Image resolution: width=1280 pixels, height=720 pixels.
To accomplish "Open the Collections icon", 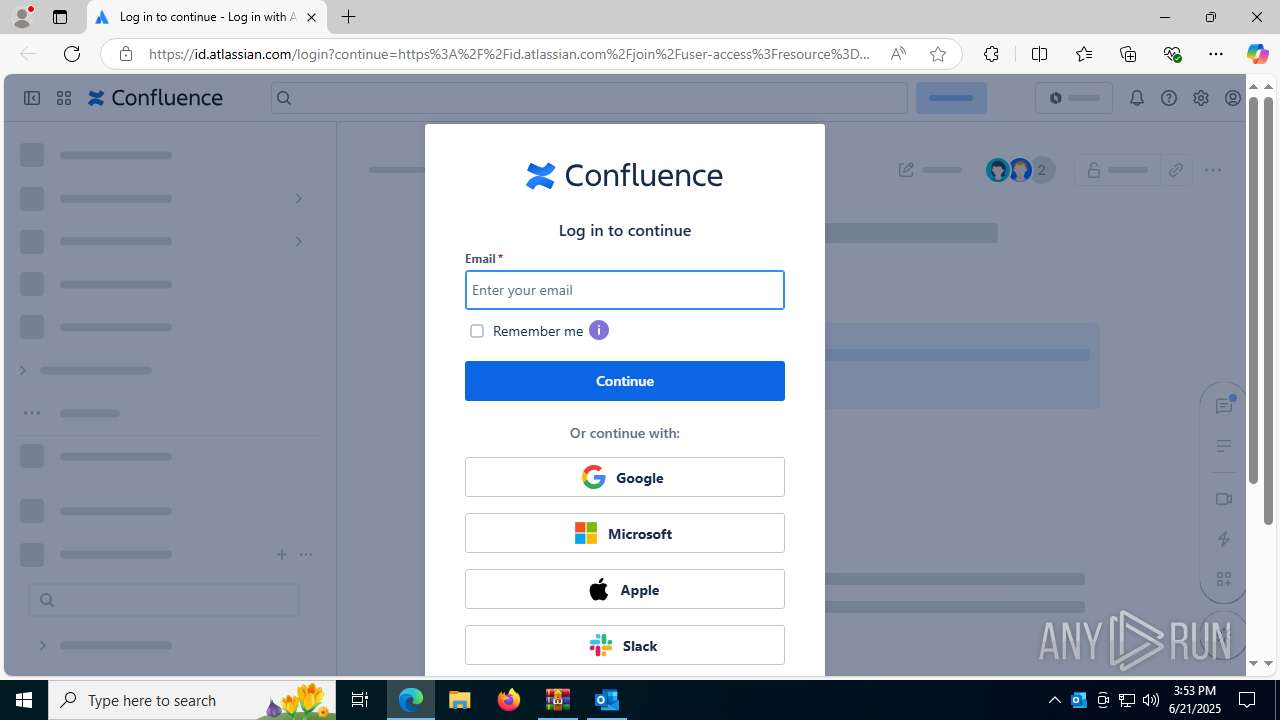I will (1128, 54).
